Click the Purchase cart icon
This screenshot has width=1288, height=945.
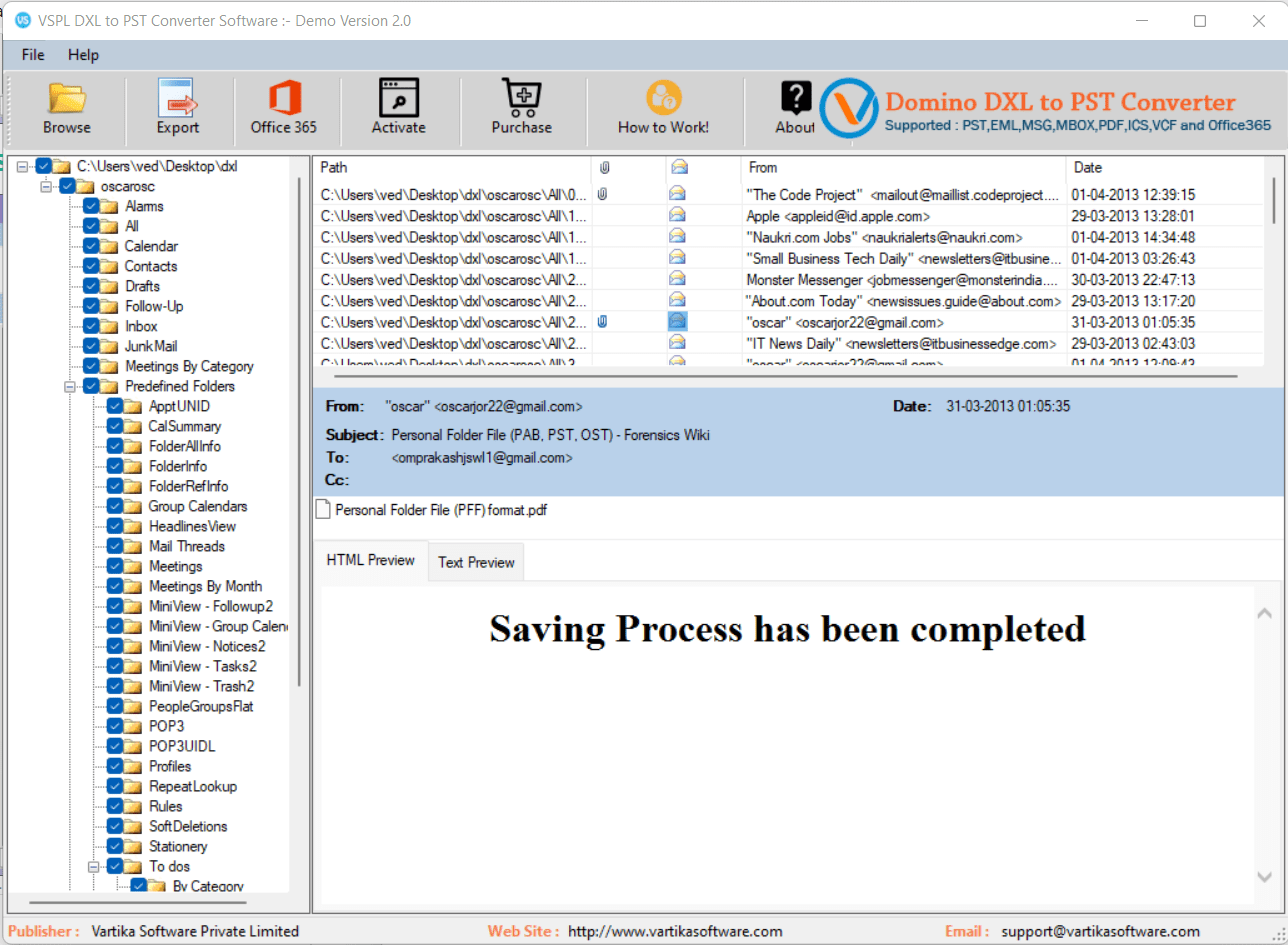[521, 98]
